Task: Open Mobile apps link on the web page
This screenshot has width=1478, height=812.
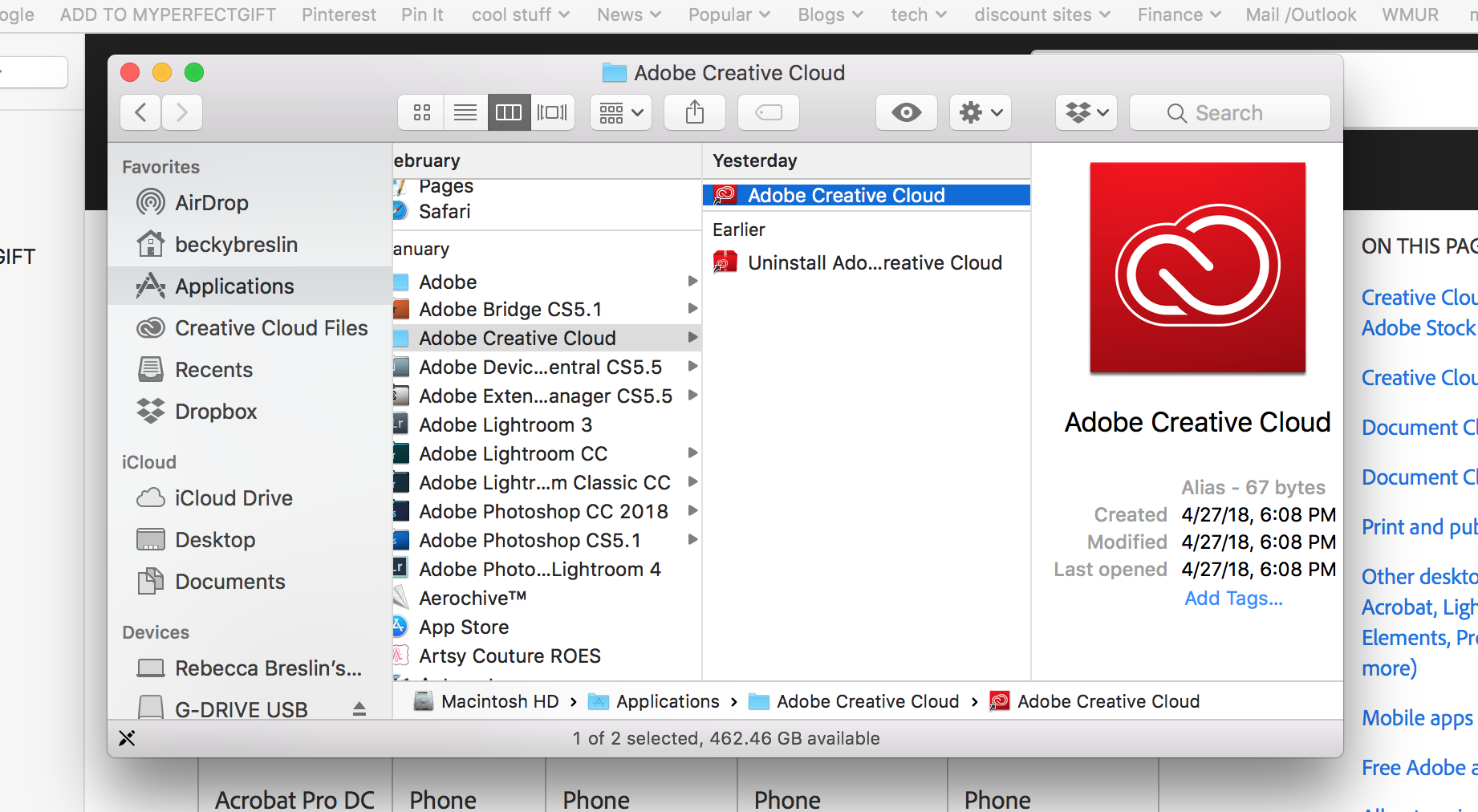Action: (x=1417, y=718)
